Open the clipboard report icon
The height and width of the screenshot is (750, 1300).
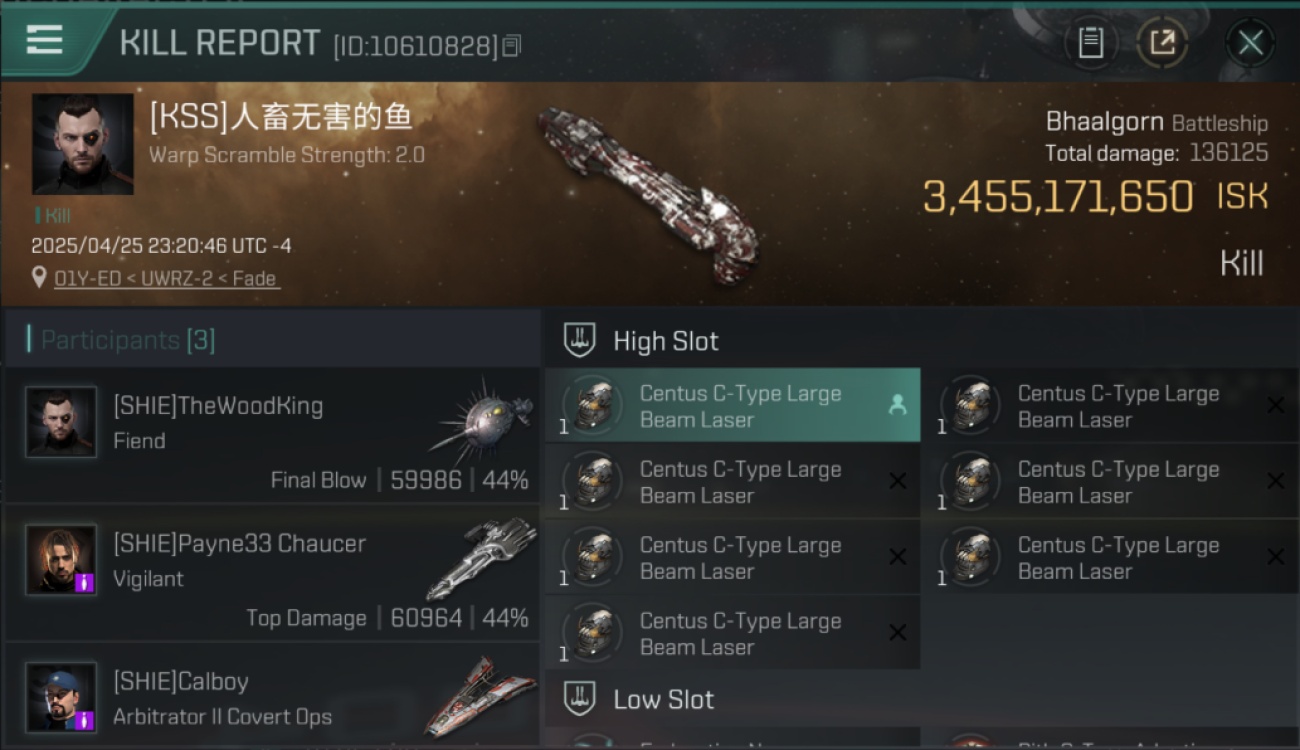(1091, 43)
